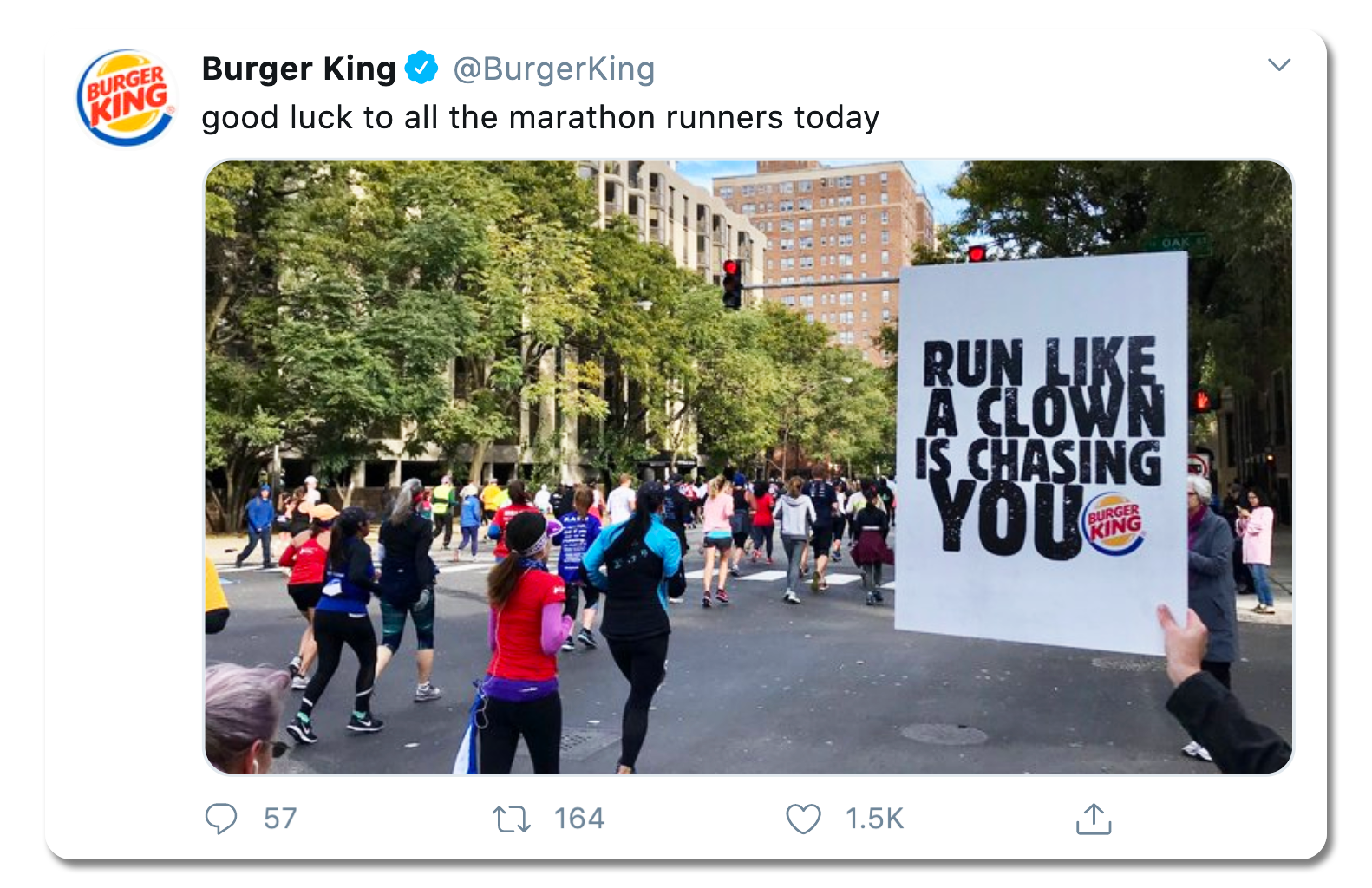Click the tweet text about marathon runners
1372x888 pixels.
click(x=540, y=117)
